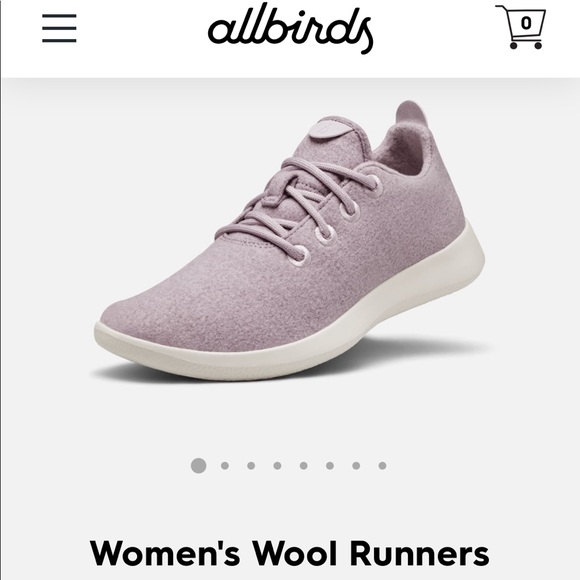Click the allbirds logo to go home
This screenshot has height=580, width=580.
point(290,28)
